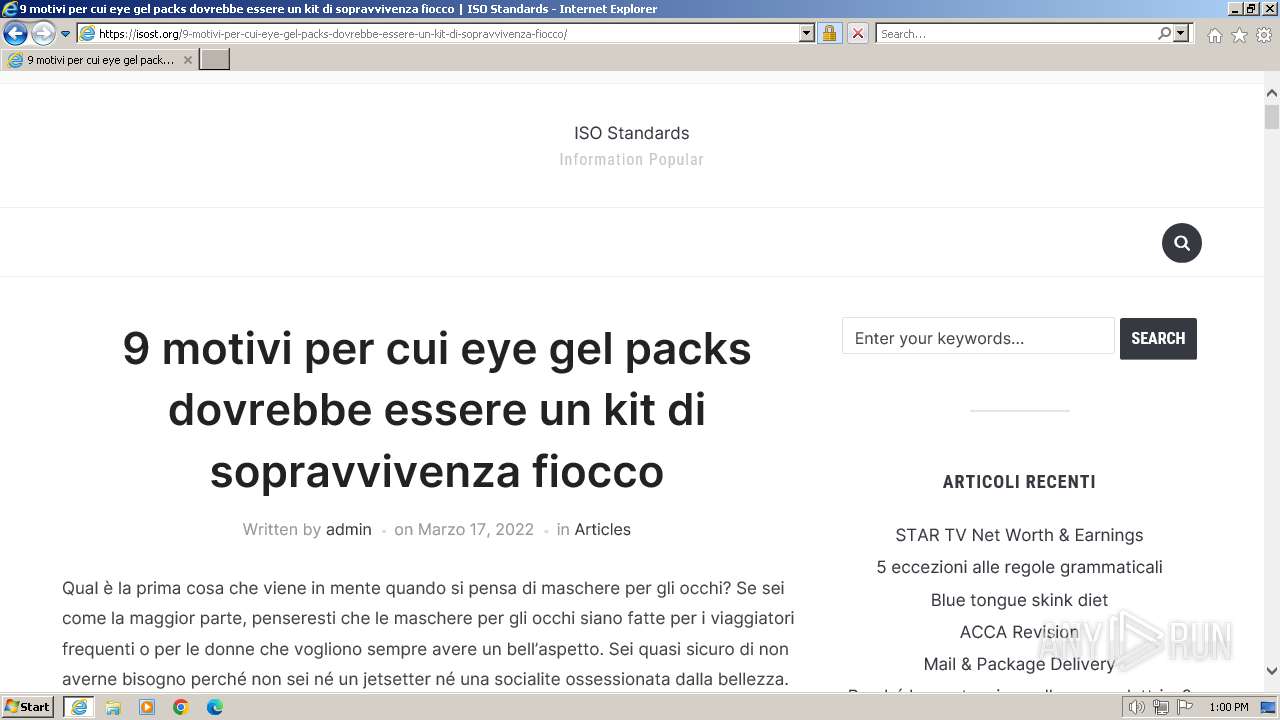Open the Tools gear icon
The width and height of the screenshot is (1280, 720).
(1264, 35)
